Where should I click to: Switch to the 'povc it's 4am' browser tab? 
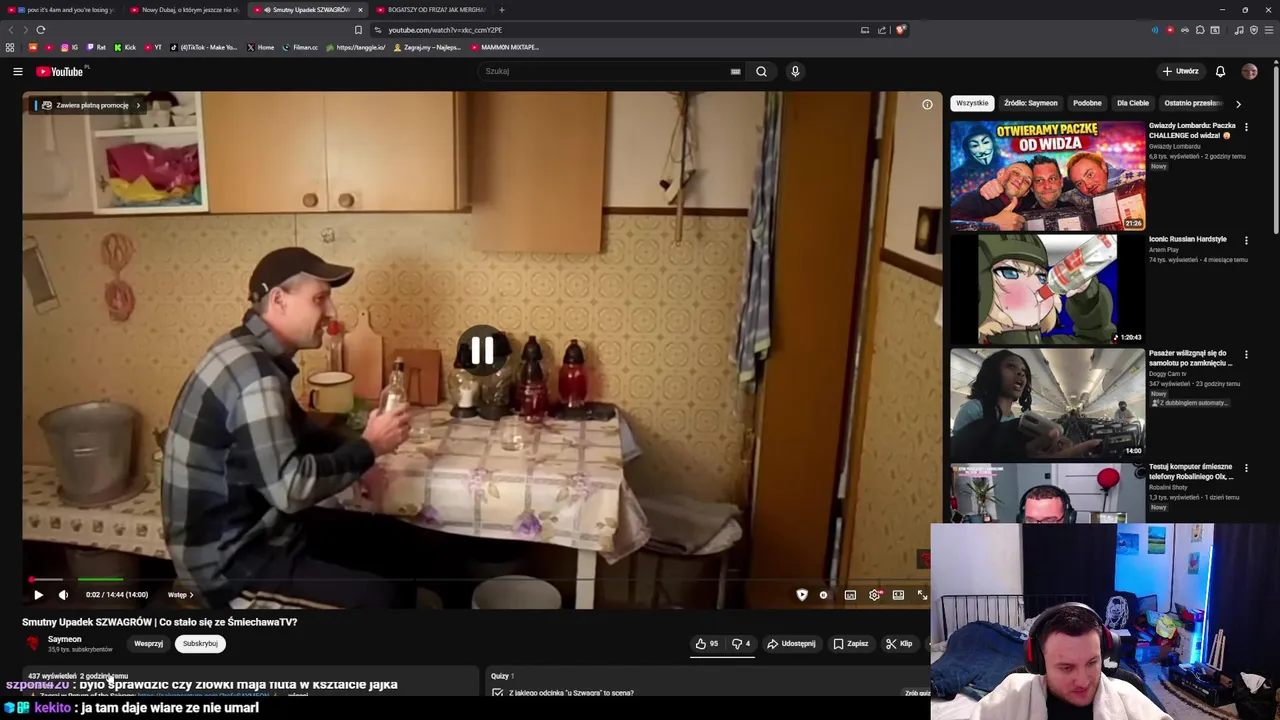[x=60, y=10]
